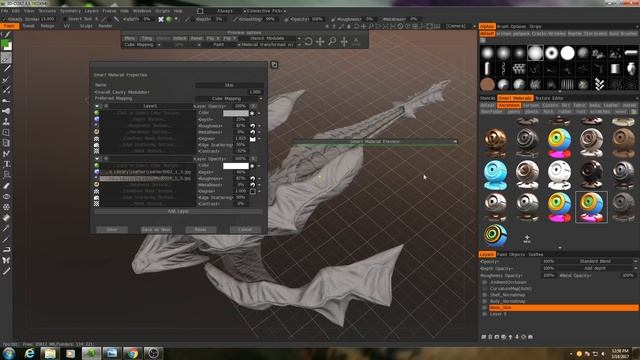This screenshot has height=360, width=640.
Task: Click Save as New button
Action: click(156, 229)
